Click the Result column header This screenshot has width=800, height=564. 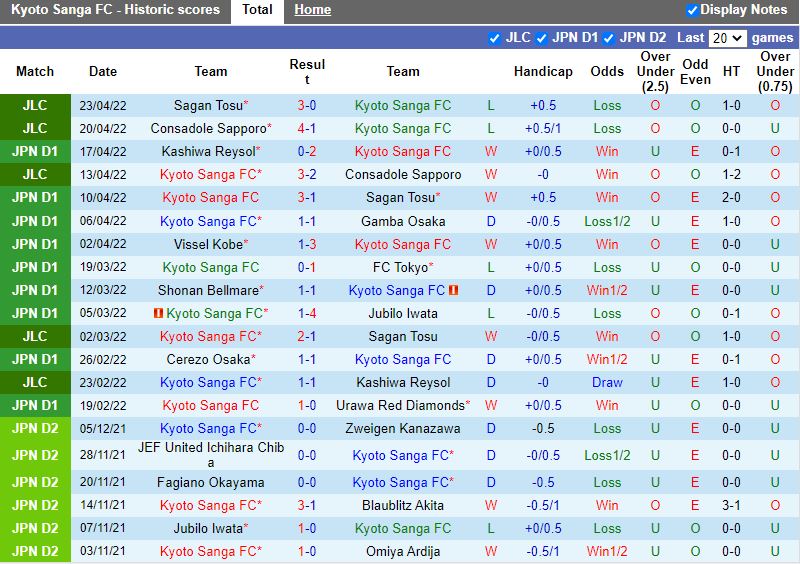(307, 71)
